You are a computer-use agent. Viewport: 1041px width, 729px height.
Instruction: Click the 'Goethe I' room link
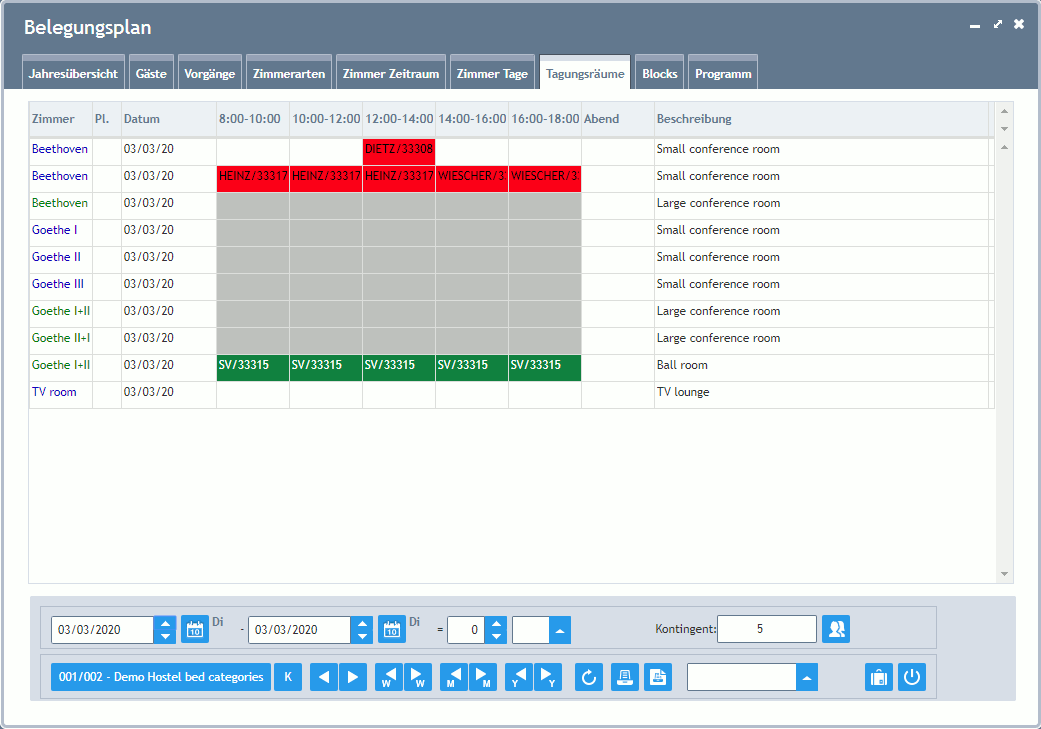pyautogui.click(x=54, y=230)
